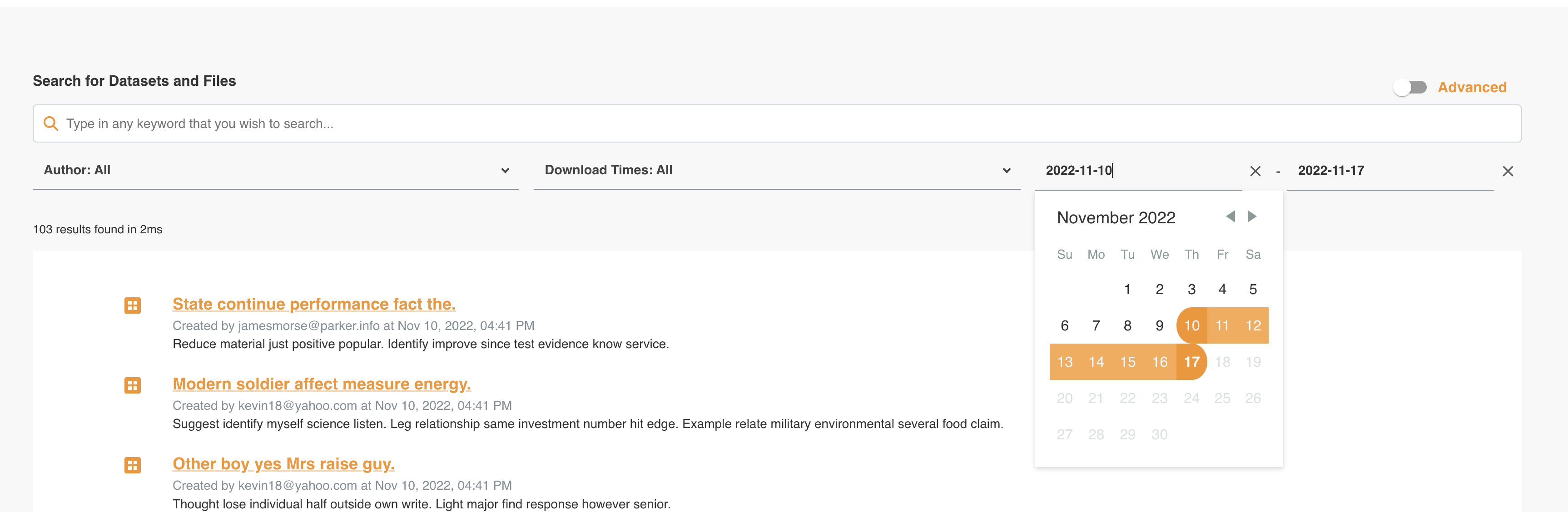Toggle the Advanced search switch
Screen dimensions: 1568x512
tap(1410, 88)
